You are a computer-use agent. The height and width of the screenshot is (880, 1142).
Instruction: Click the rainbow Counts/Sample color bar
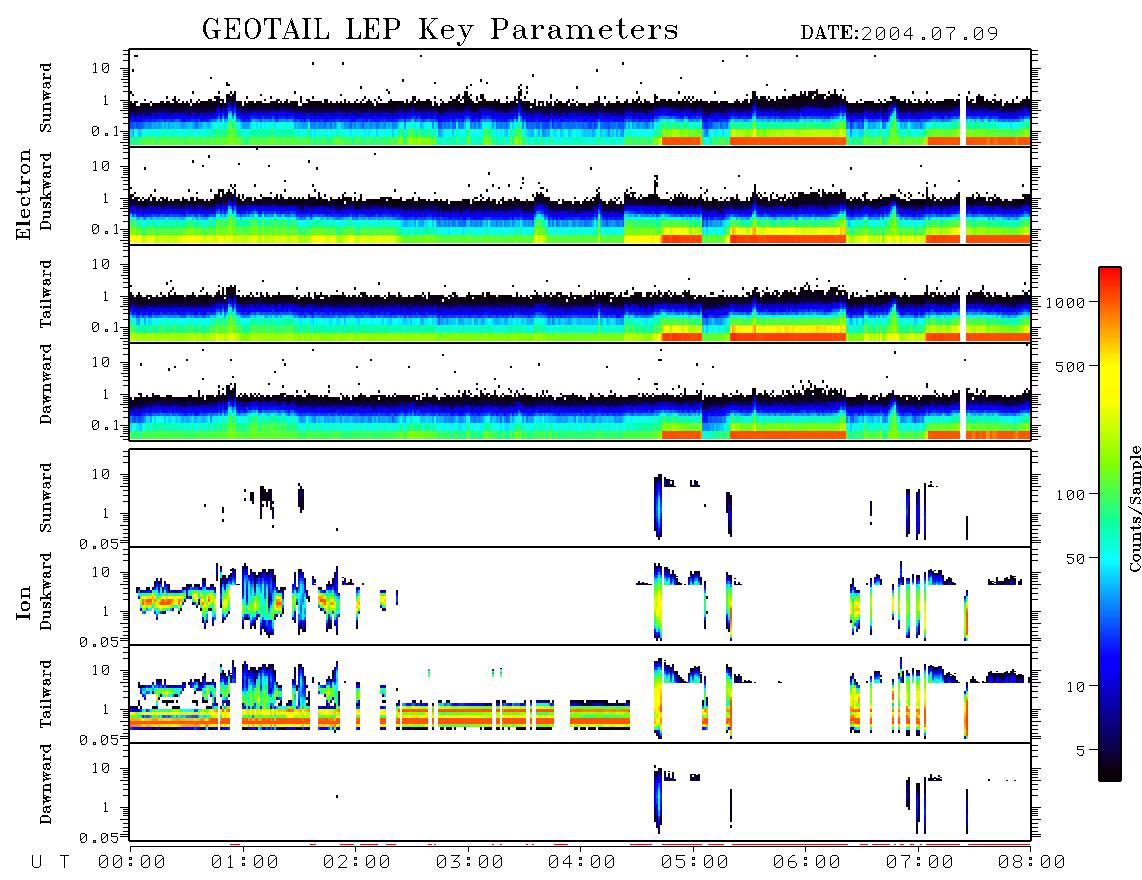pos(1110,524)
